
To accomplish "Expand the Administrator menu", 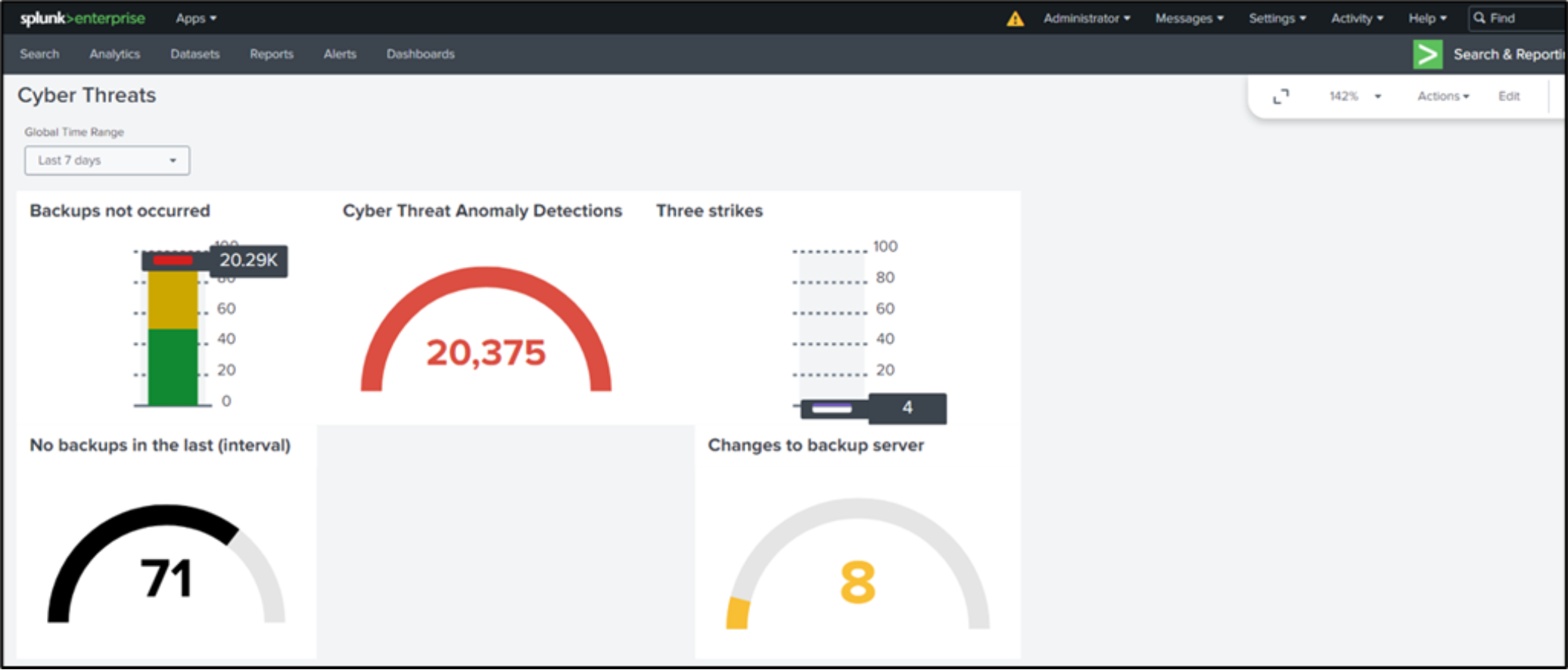I will click(x=1087, y=18).
